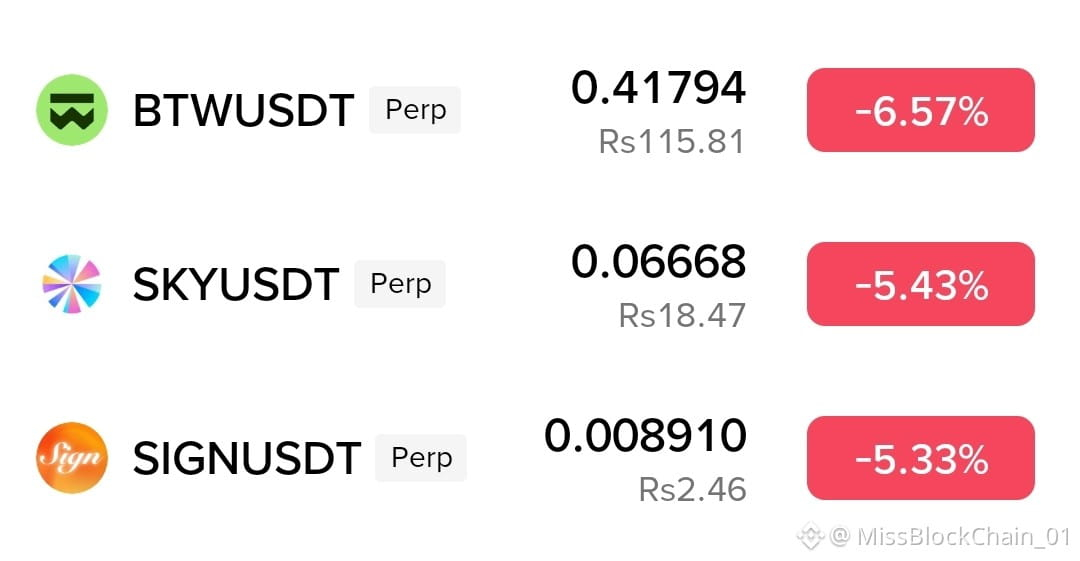Viewport: 1080px width, 561px height.
Task: Select the 0.06668 price value
Action: (658, 261)
